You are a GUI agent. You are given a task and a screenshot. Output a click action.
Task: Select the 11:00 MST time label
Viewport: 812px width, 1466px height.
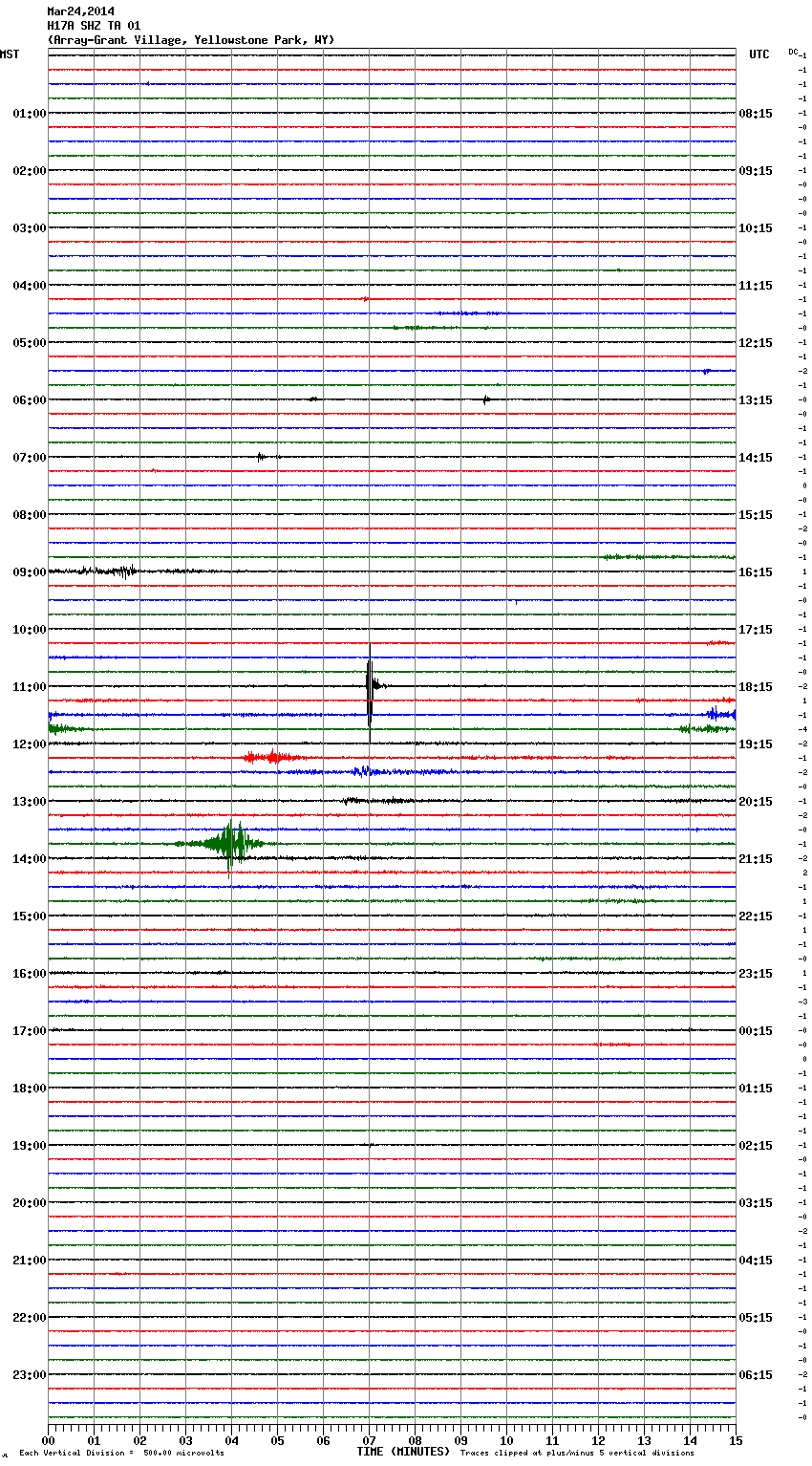click(x=30, y=687)
